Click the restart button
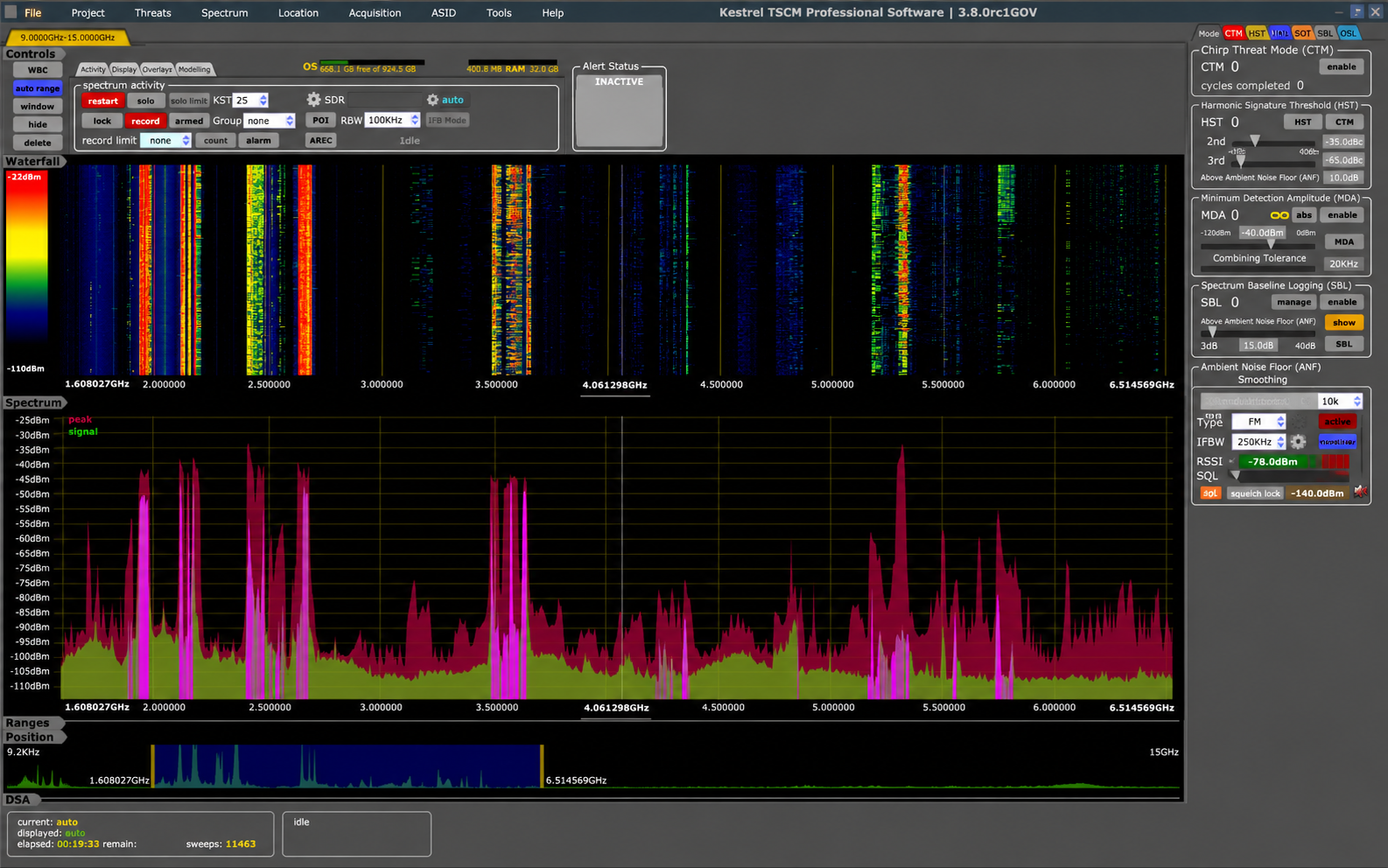This screenshot has width=1388, height=868. [102, 101]
